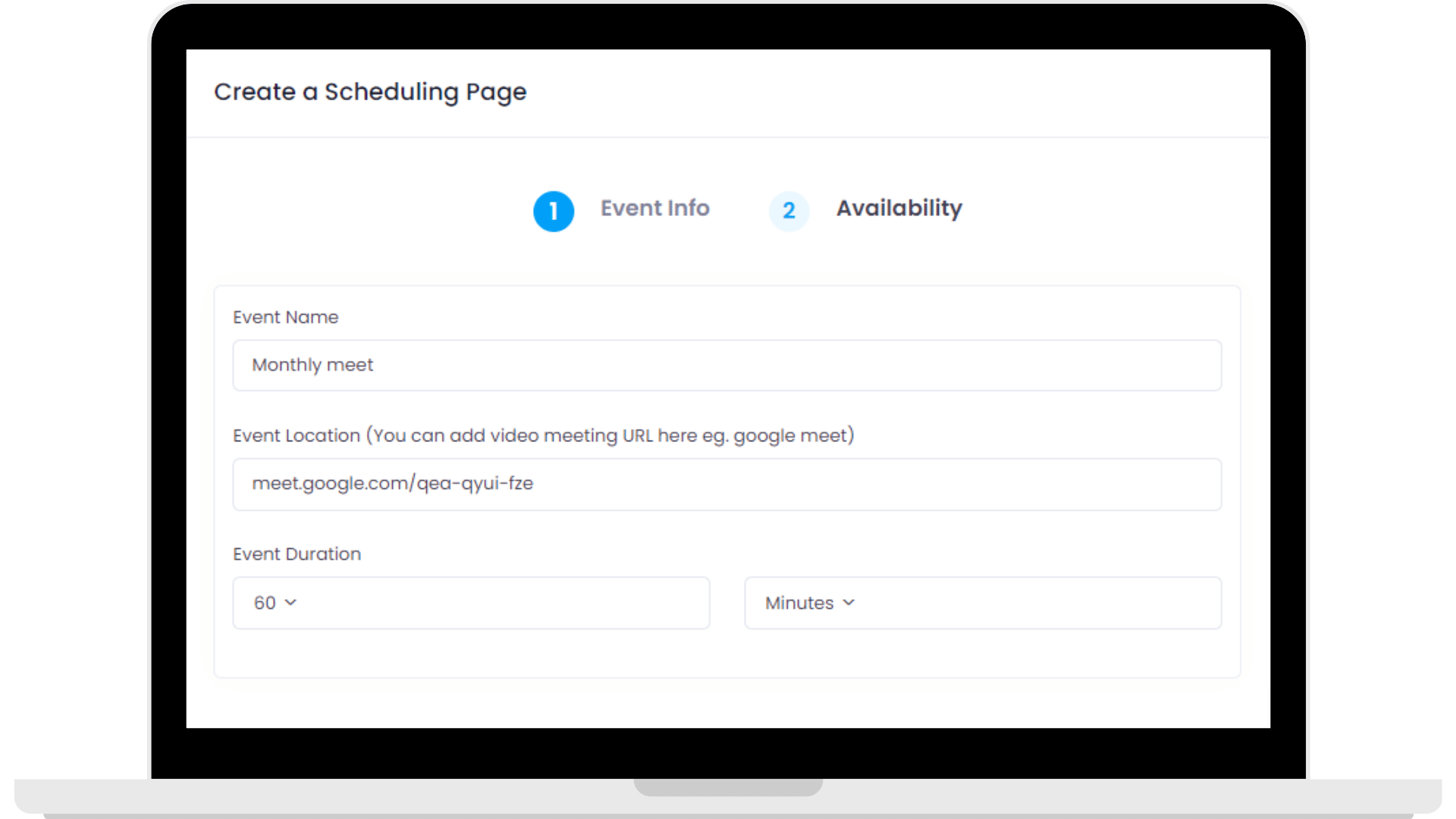1456x819 pixels.
Task: Click the 'Event Name' label
Action: coord(285,317)
